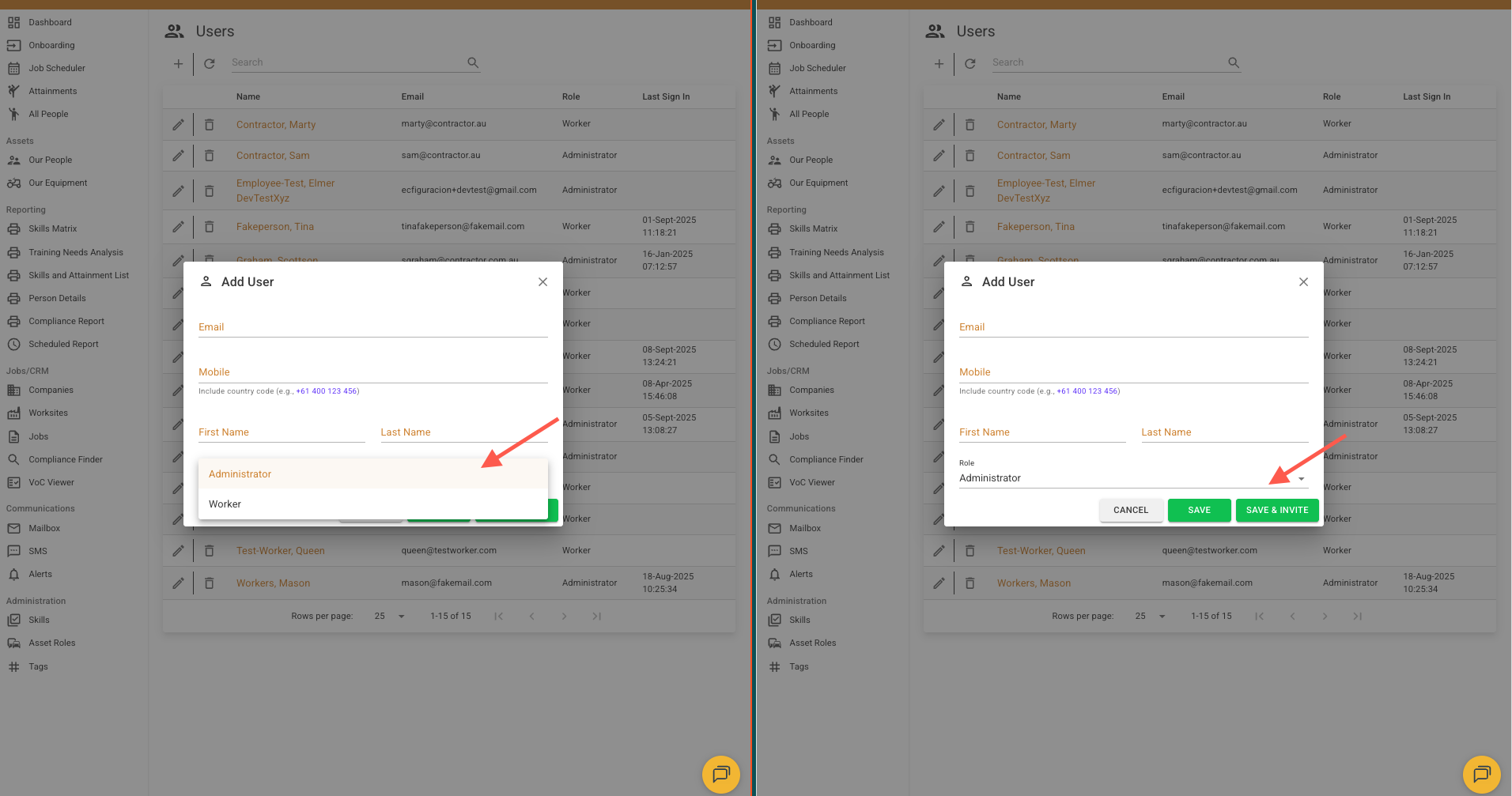The height and width of the screenshot is (796, 1512).
Task: Click the search magnifier icon in the right screenshot
Action: click(x=1233, y=62)
